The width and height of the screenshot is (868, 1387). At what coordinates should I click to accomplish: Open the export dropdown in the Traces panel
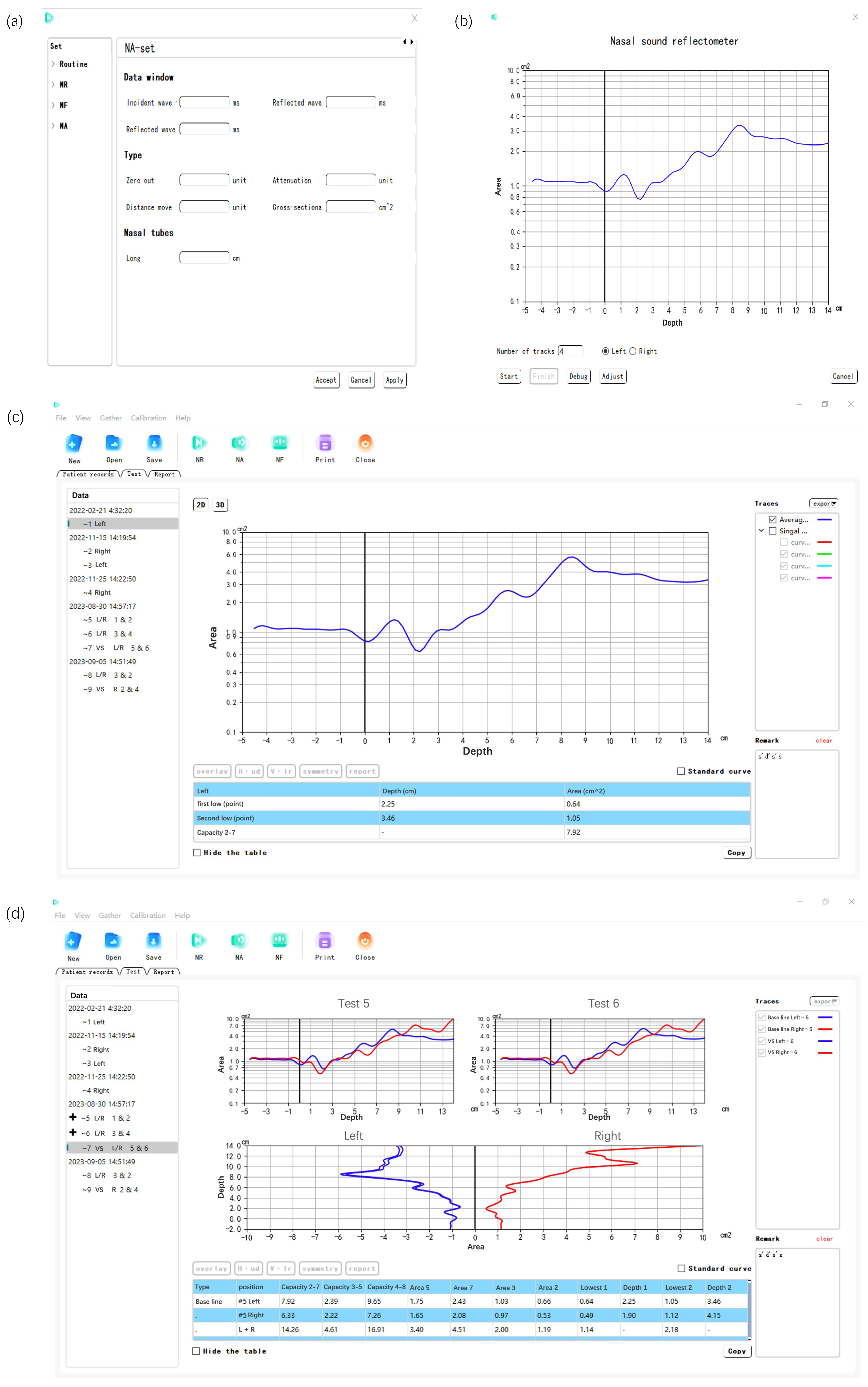tap(824, 503)
